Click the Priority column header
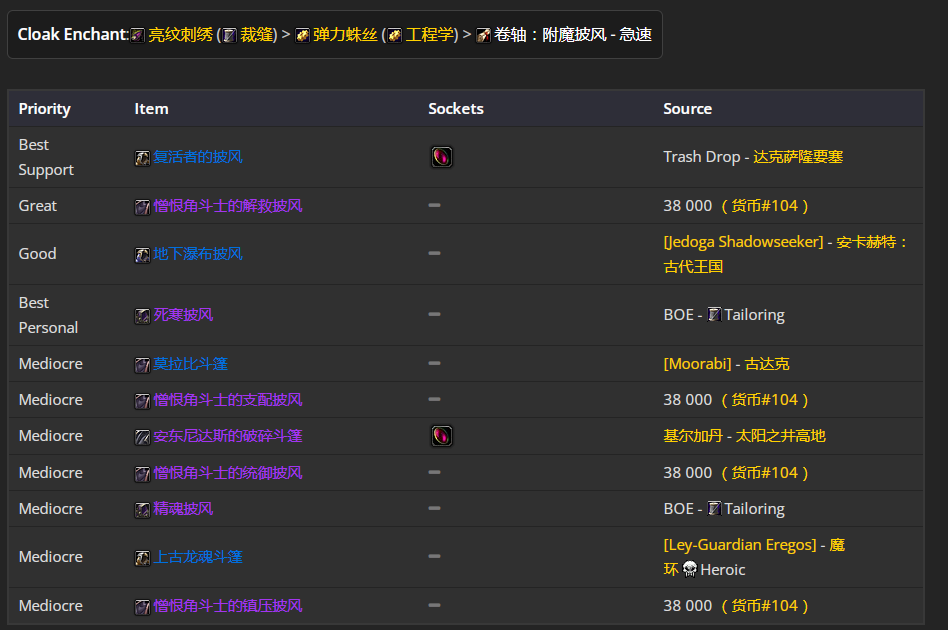The width and height of the screenshot is (948, 630). 45,109
